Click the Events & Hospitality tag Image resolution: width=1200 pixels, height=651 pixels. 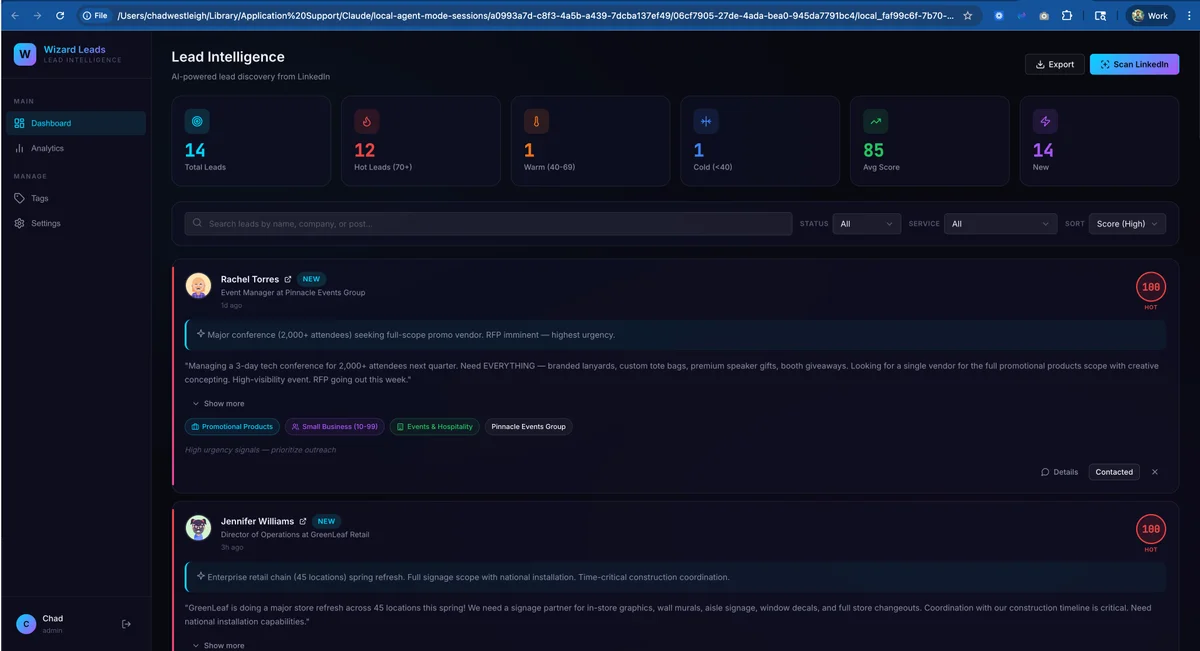435,426
